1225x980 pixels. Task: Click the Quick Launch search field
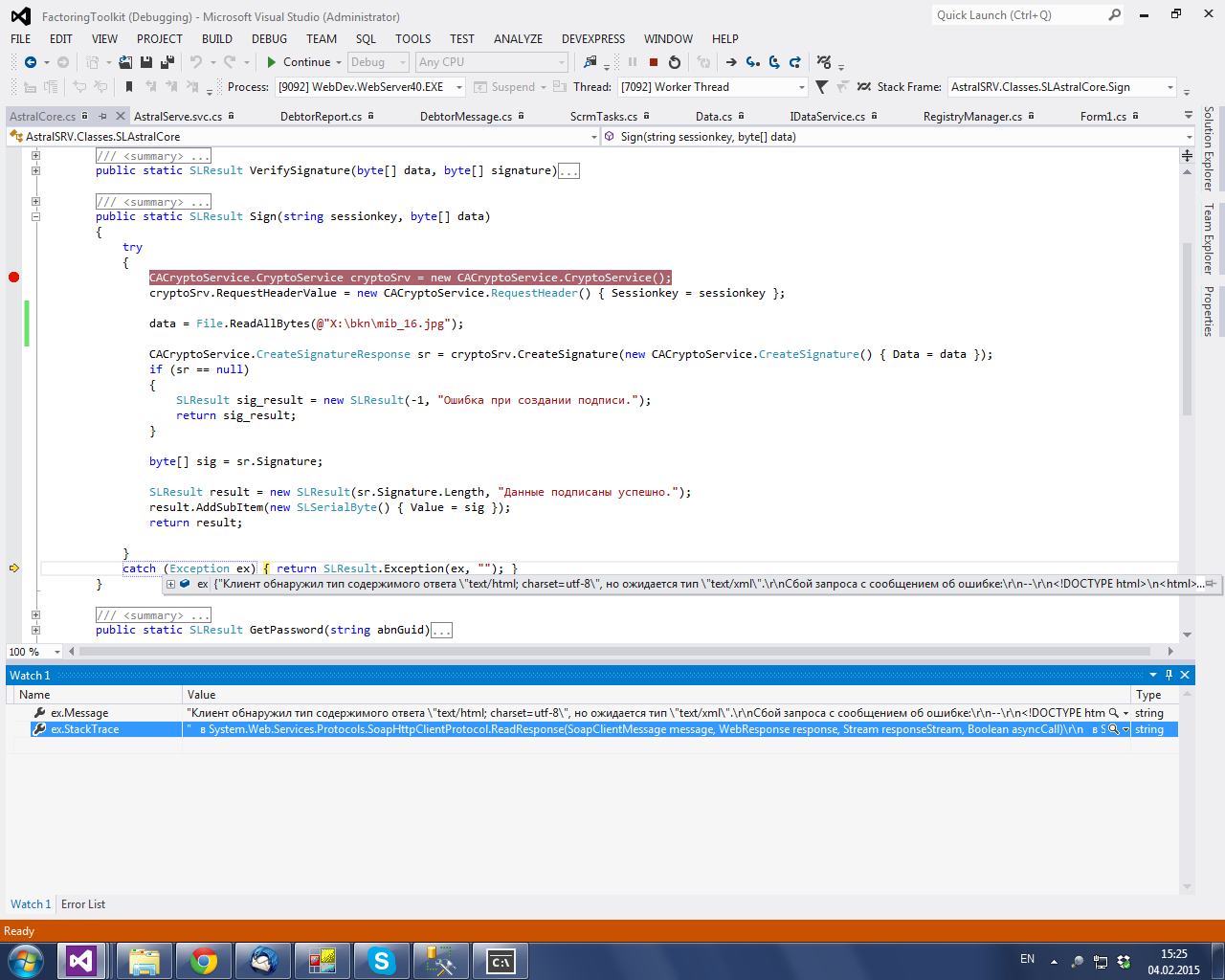pos(1027,15)
